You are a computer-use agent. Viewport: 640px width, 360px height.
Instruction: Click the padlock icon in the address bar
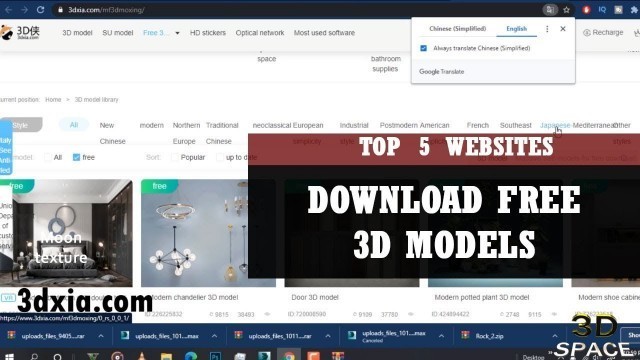coord(60,10)
